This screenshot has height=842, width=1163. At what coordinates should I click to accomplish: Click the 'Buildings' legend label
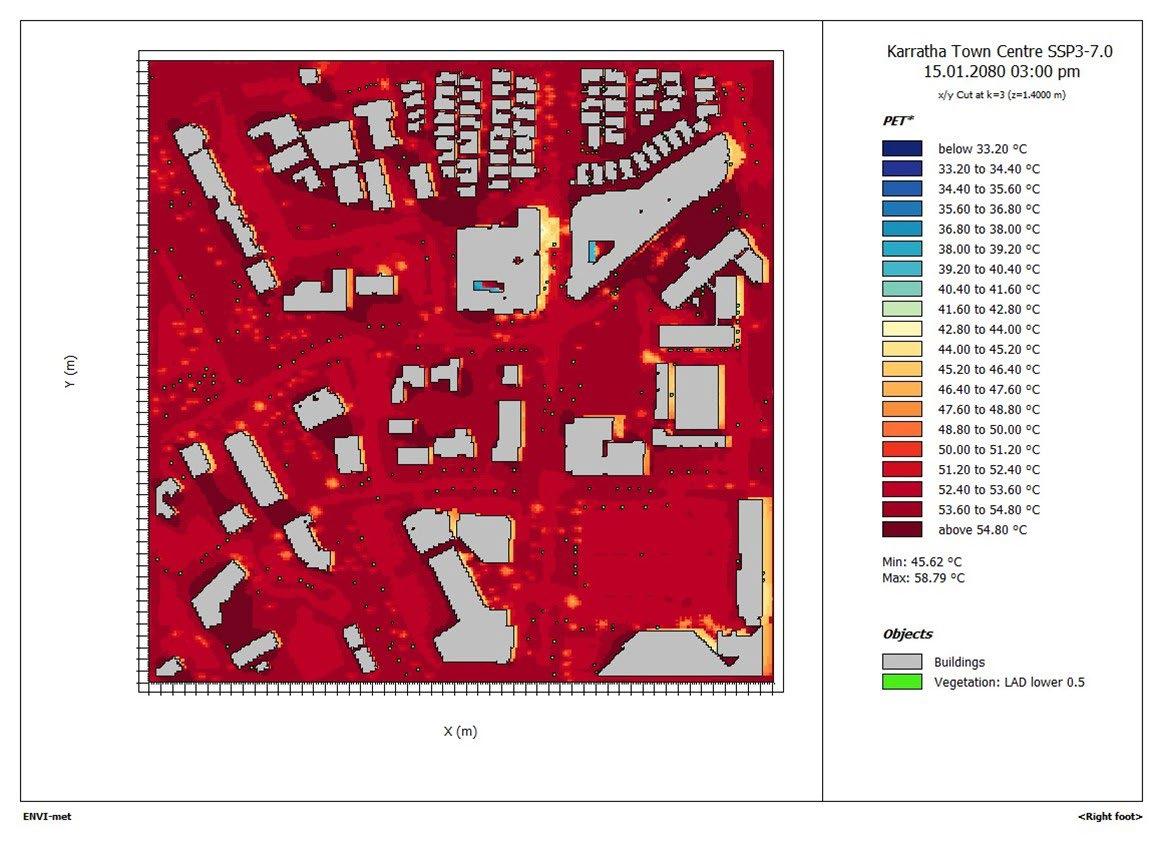tap(959, 662)
